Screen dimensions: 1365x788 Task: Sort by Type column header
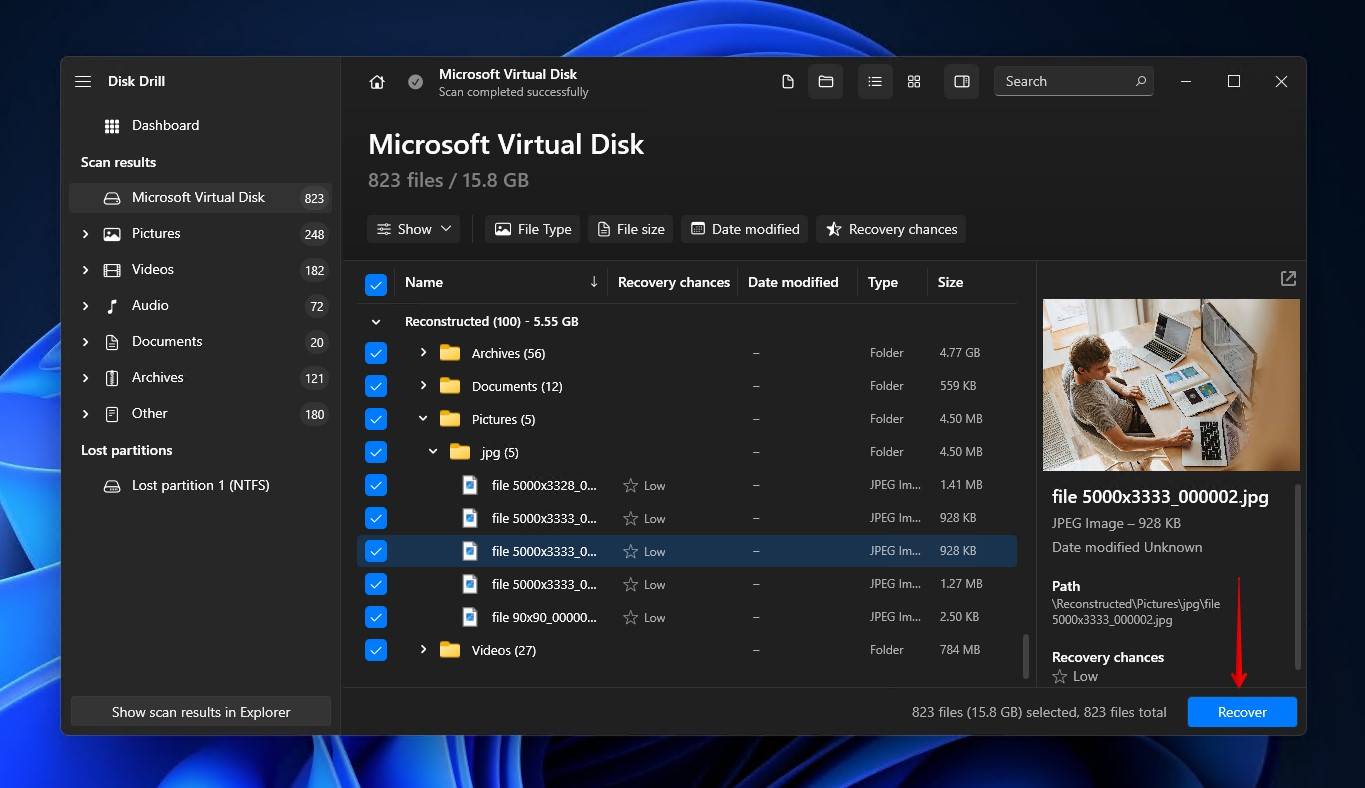pos(882,282)
